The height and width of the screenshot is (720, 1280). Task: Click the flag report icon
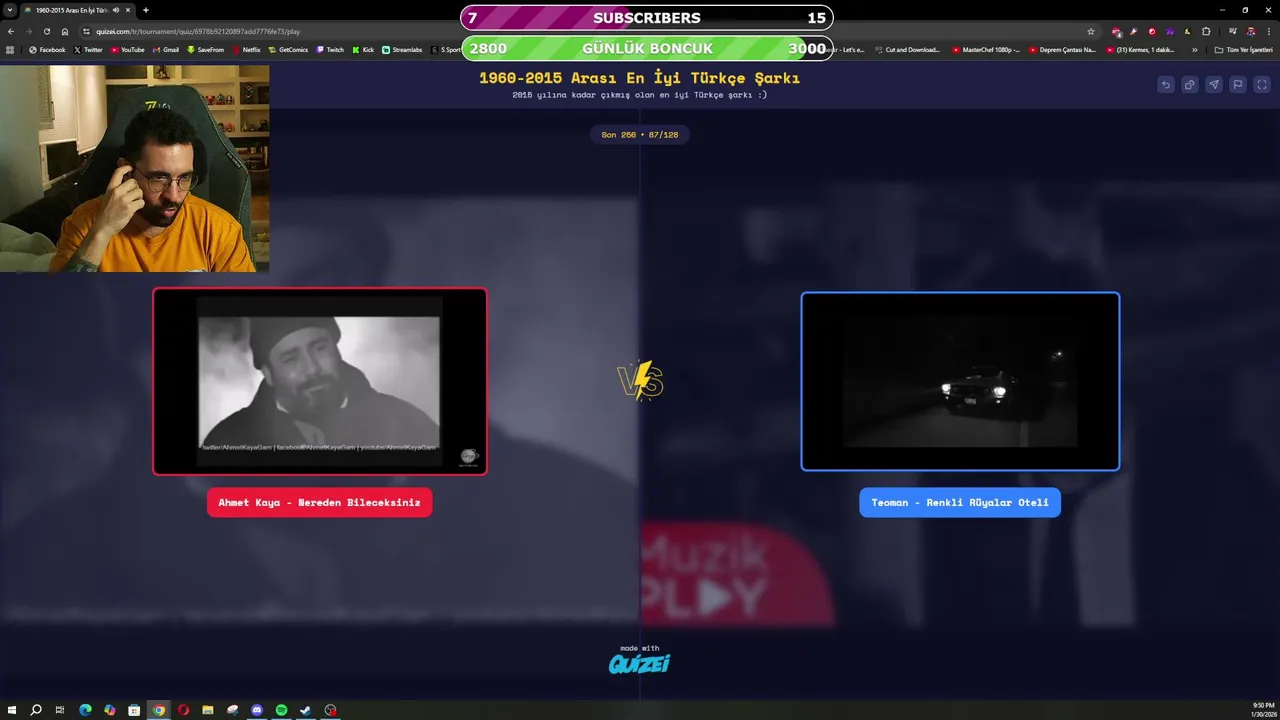click(1237, 85)
